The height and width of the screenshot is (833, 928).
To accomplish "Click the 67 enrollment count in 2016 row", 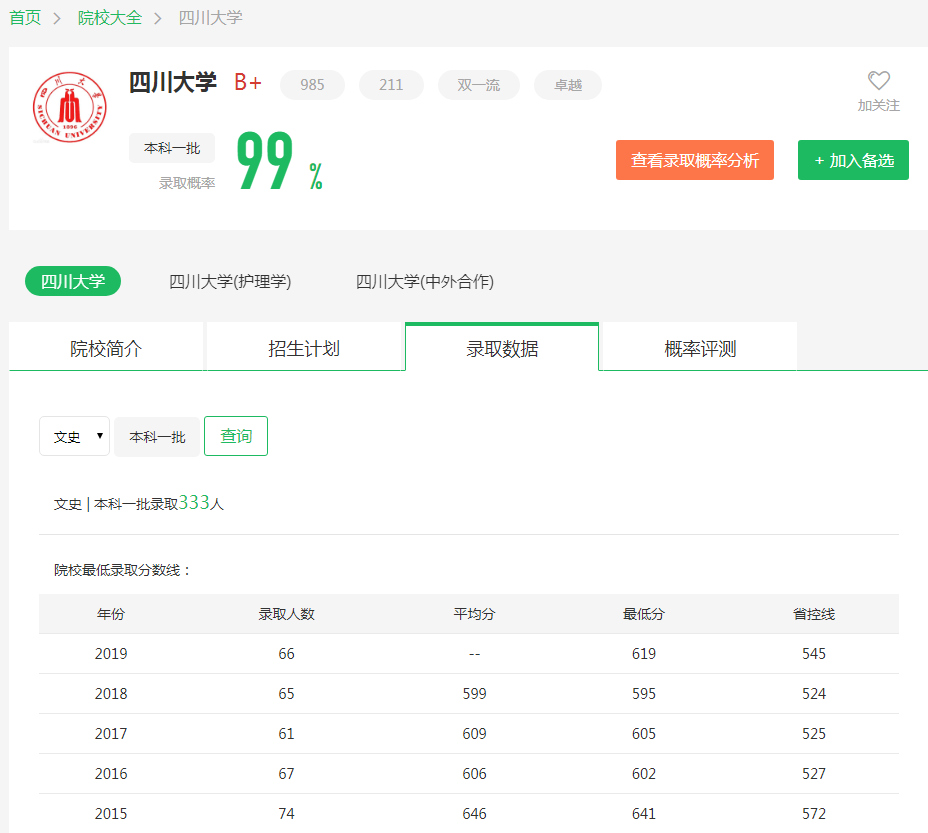I will tap(286, 773).
